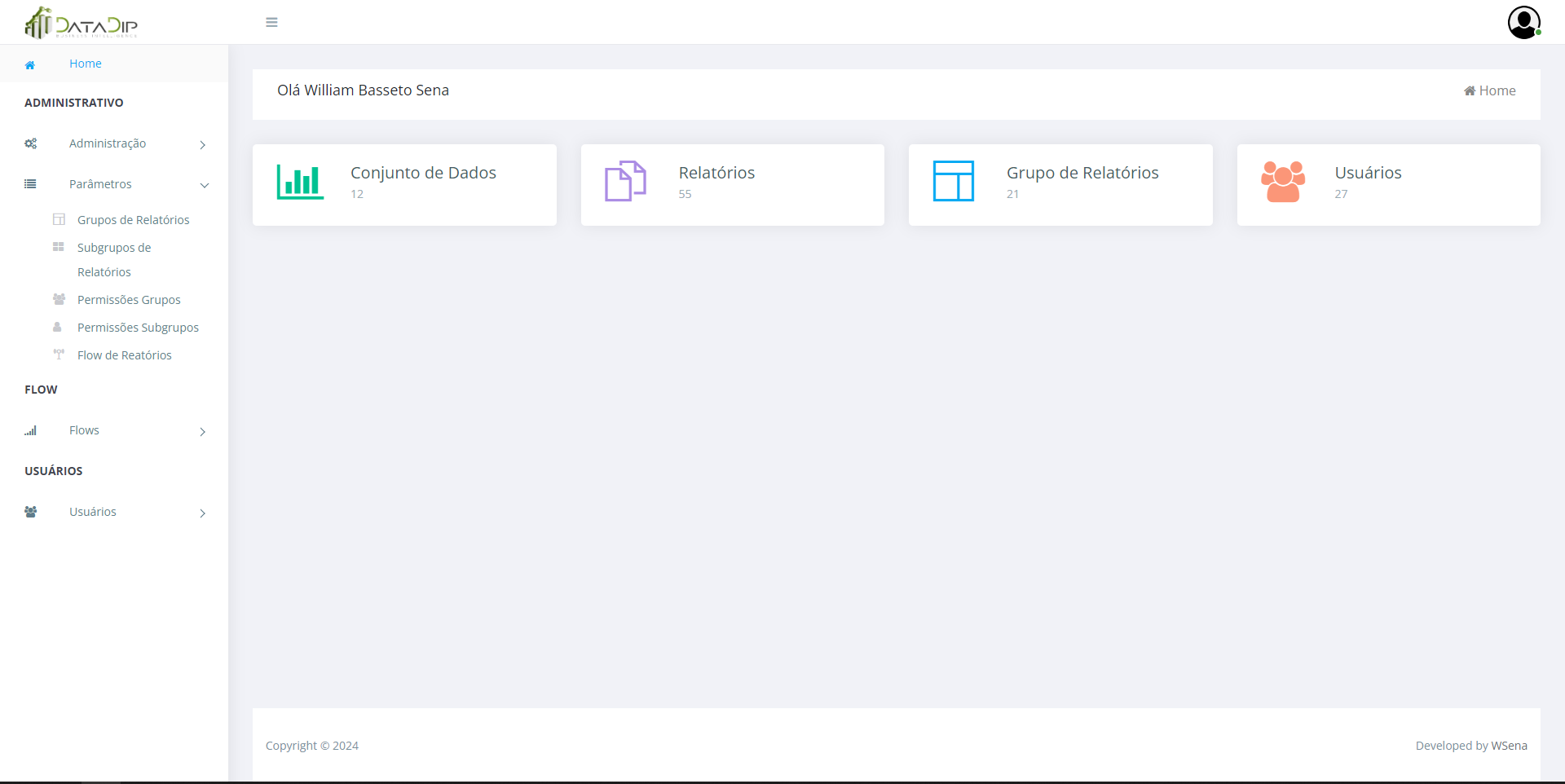The height and width of the screenshot is (784, 1565).
Task: Click the DataDip logo
Action: [81, 23]
